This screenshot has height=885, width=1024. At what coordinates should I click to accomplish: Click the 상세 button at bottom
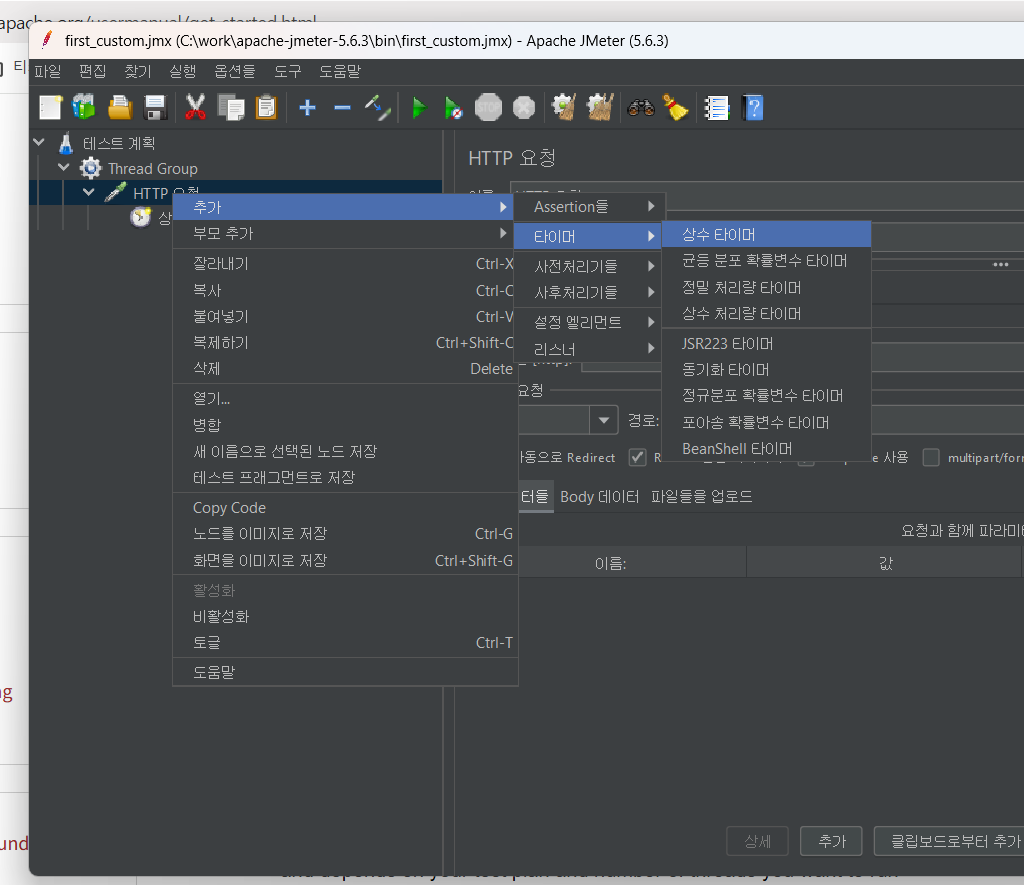tap(758, 841)
